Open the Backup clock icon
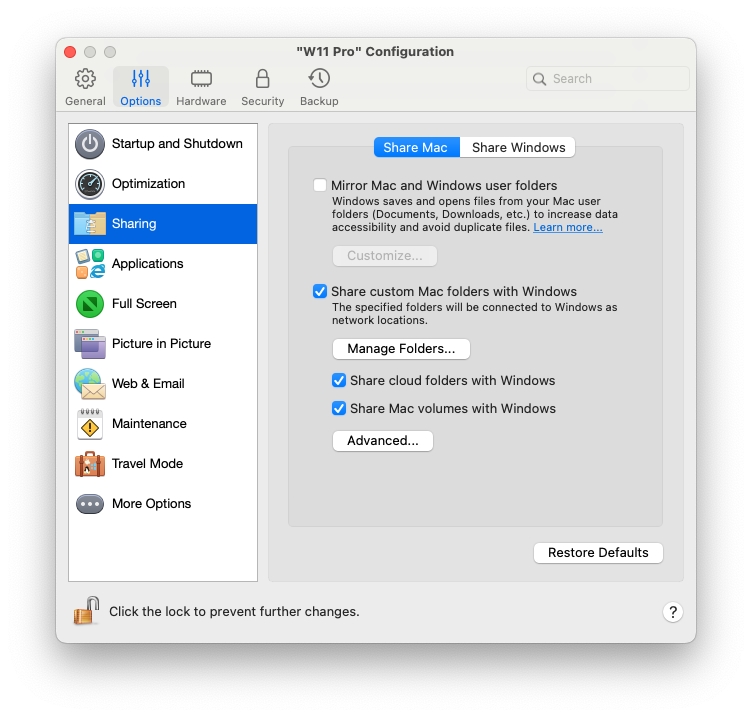The height and width of the screenshot is (717, 752). [319, 79]
